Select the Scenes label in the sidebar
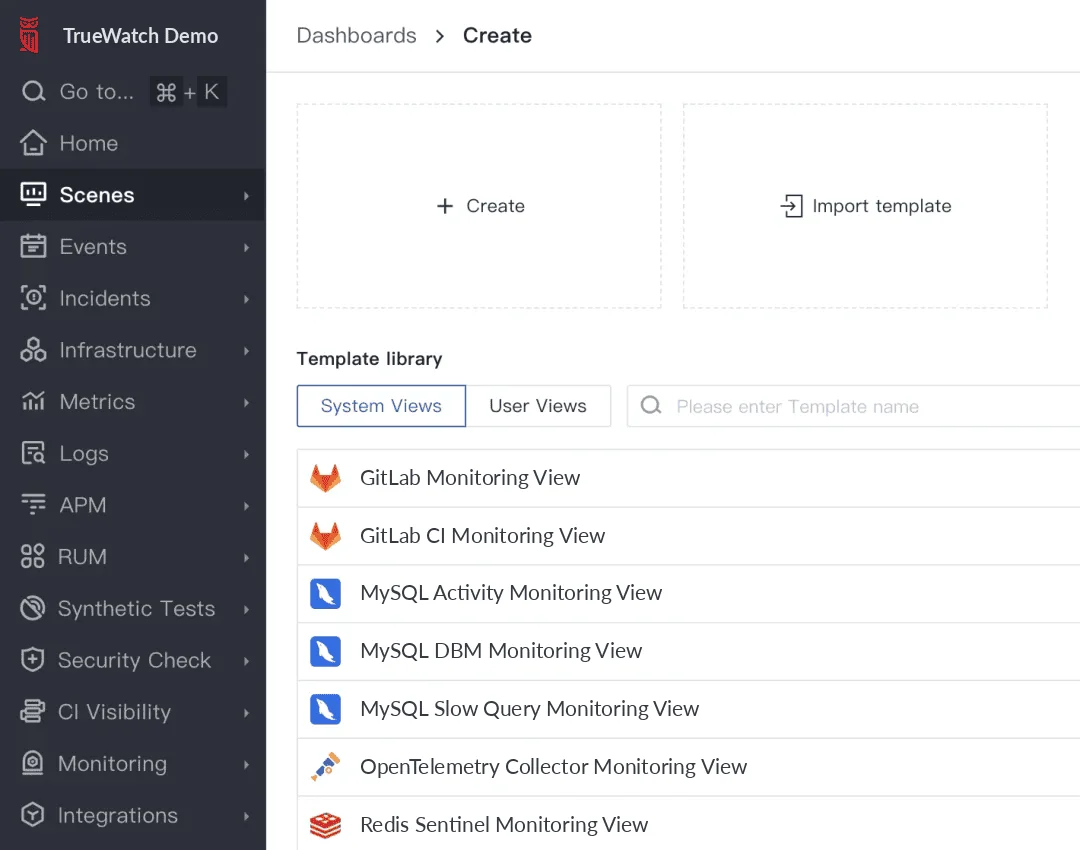The image size is (1080, 850). (x=96, y=195)
